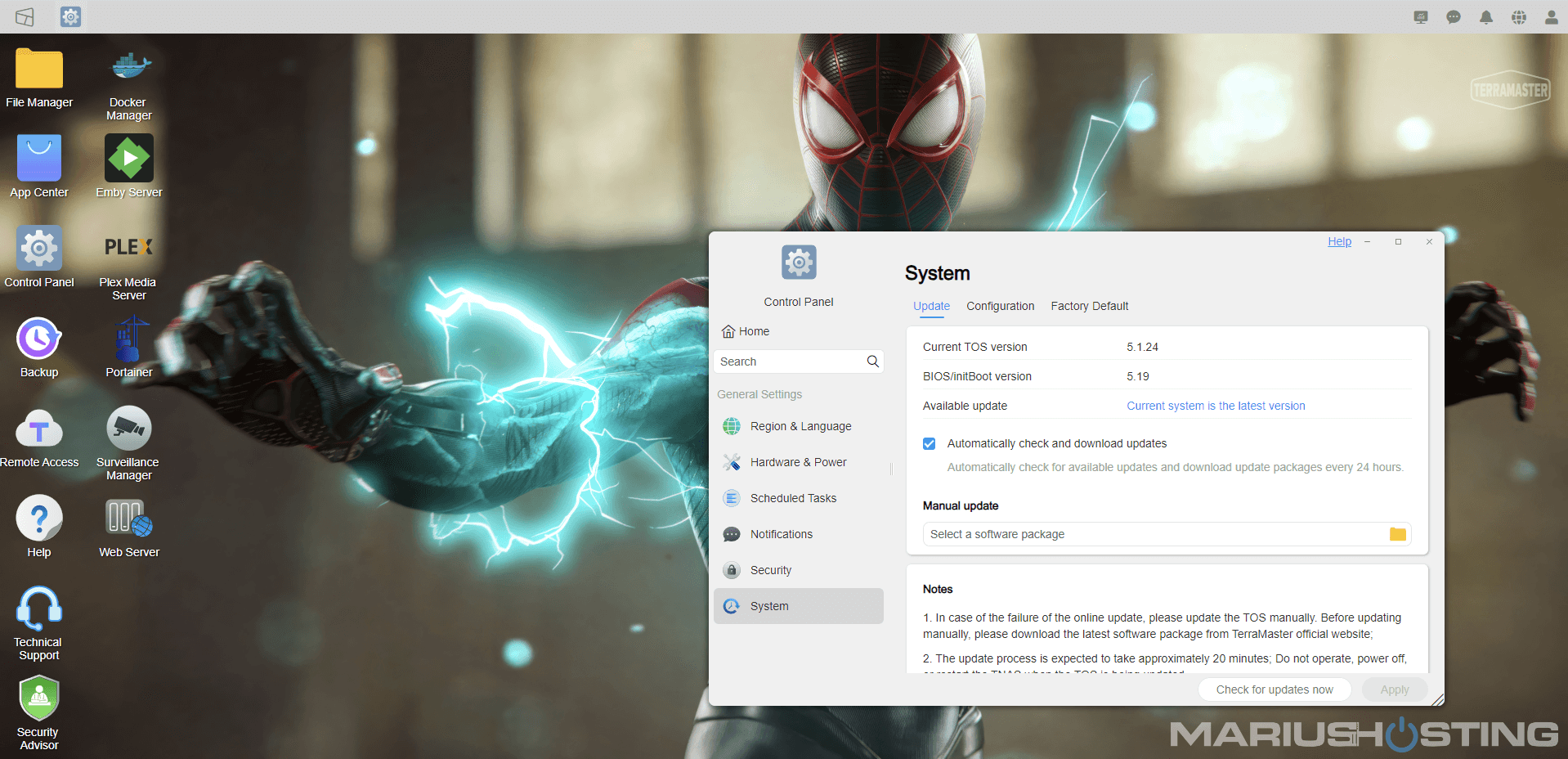Launch Surveillance Manager desktop icon
This screenshot has width=1568, height=759.
tap(129, 444)
